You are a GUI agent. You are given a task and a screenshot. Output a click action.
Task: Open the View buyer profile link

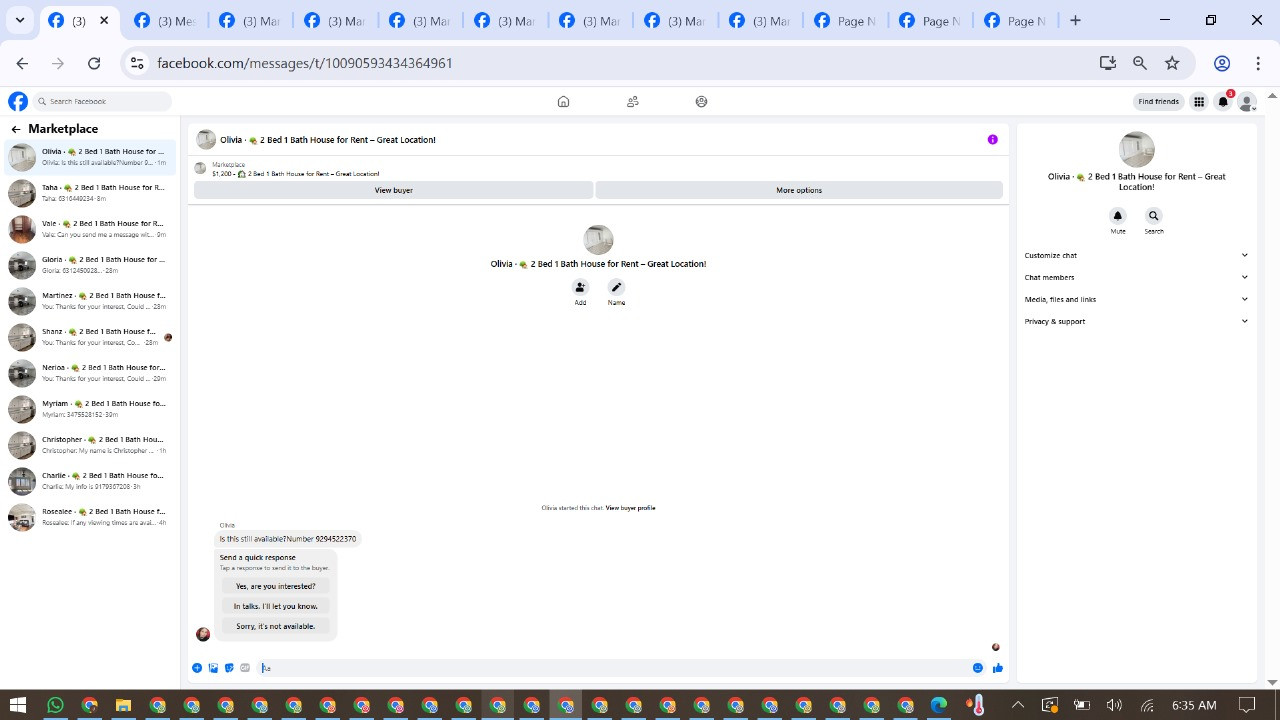(x=630, y=508)
